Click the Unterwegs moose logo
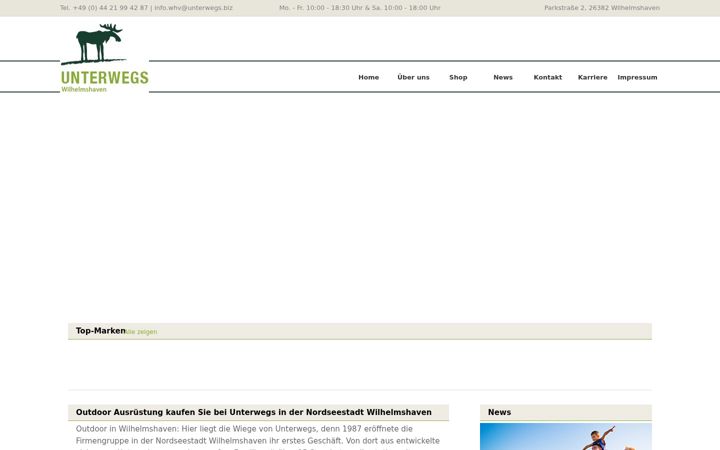Viewport: 720px width, 450px height. (x=105, y=58)
